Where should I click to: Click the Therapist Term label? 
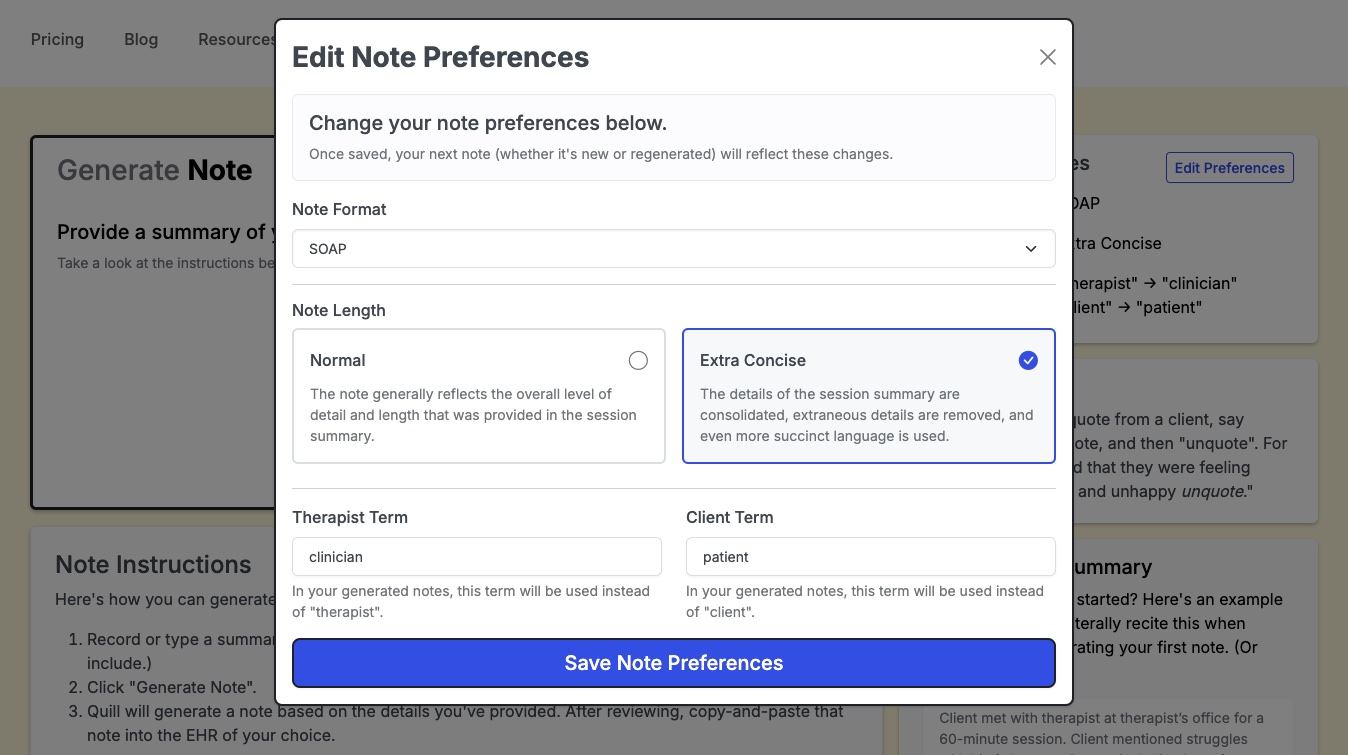350,517
